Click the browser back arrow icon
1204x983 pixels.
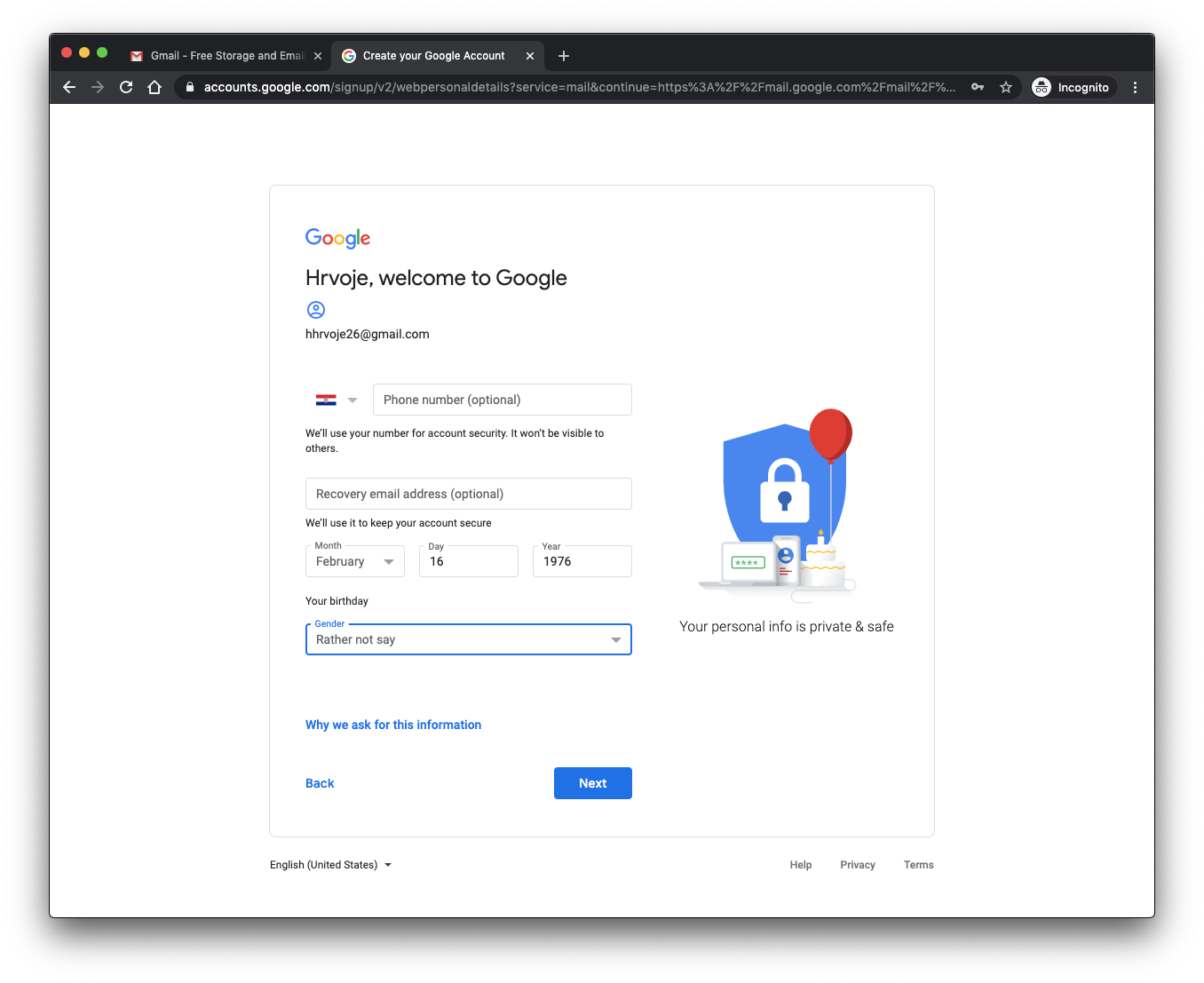(69, 87)
